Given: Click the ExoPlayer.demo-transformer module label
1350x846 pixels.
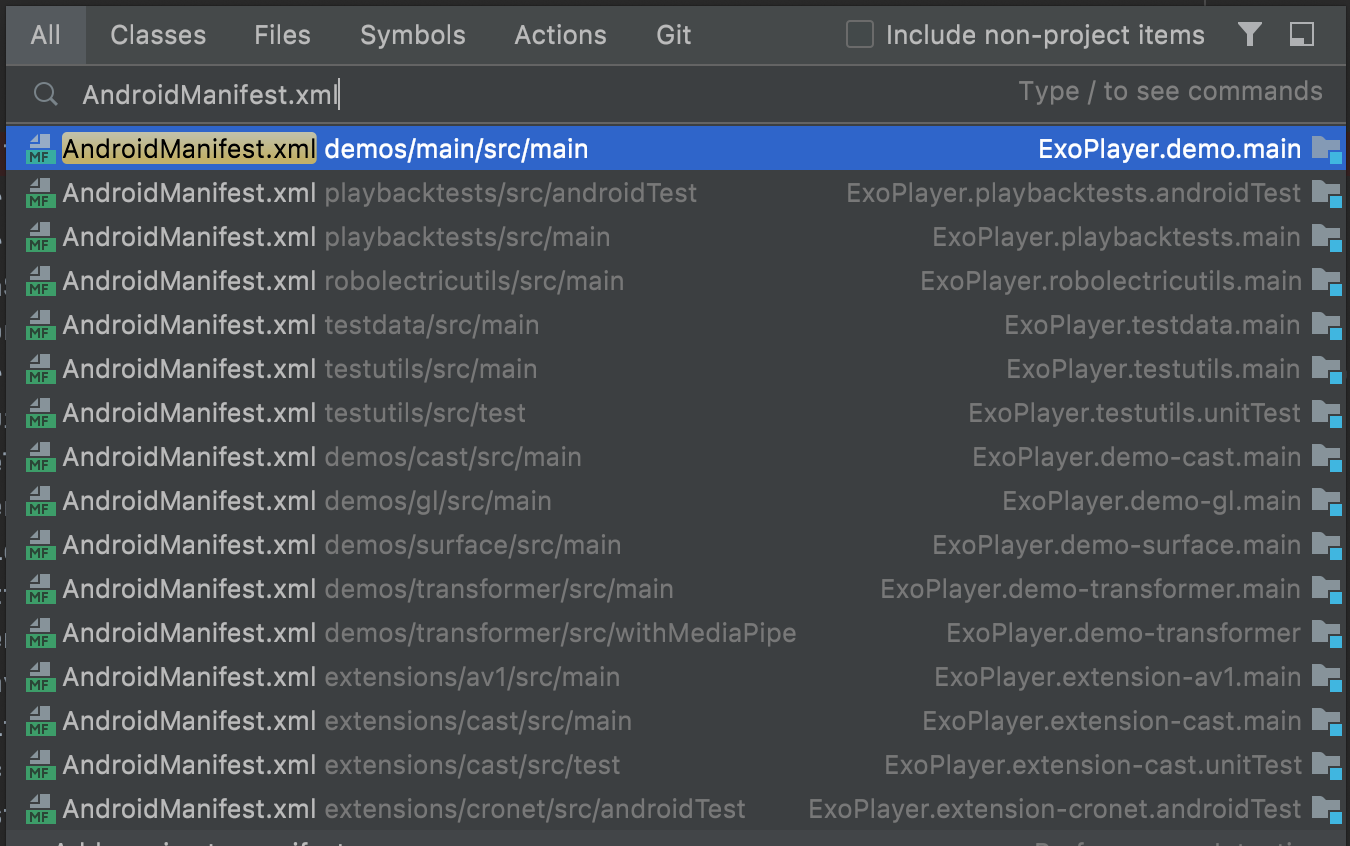Looking at the screenshot, I should pyautogui.click(x=1124, y=633).
